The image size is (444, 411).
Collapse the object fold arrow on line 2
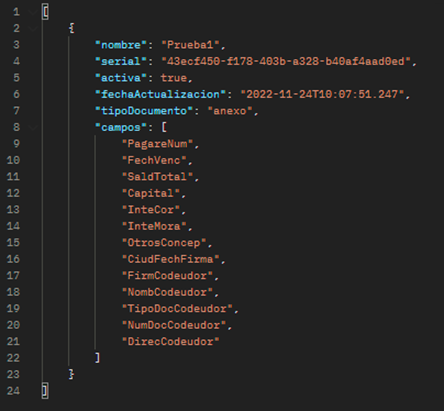pyautogui.click(x=33, y=29)
